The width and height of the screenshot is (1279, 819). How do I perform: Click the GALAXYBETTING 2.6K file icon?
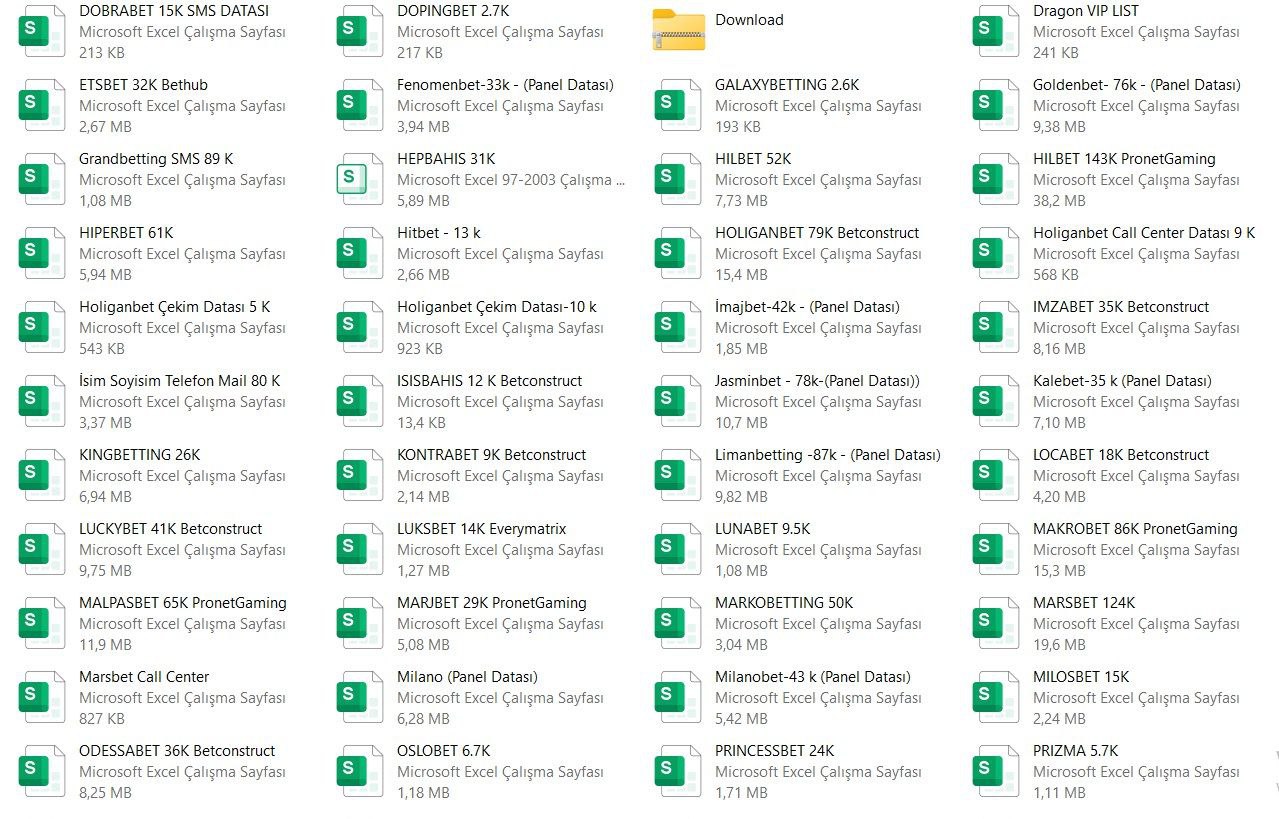(678, 105)
